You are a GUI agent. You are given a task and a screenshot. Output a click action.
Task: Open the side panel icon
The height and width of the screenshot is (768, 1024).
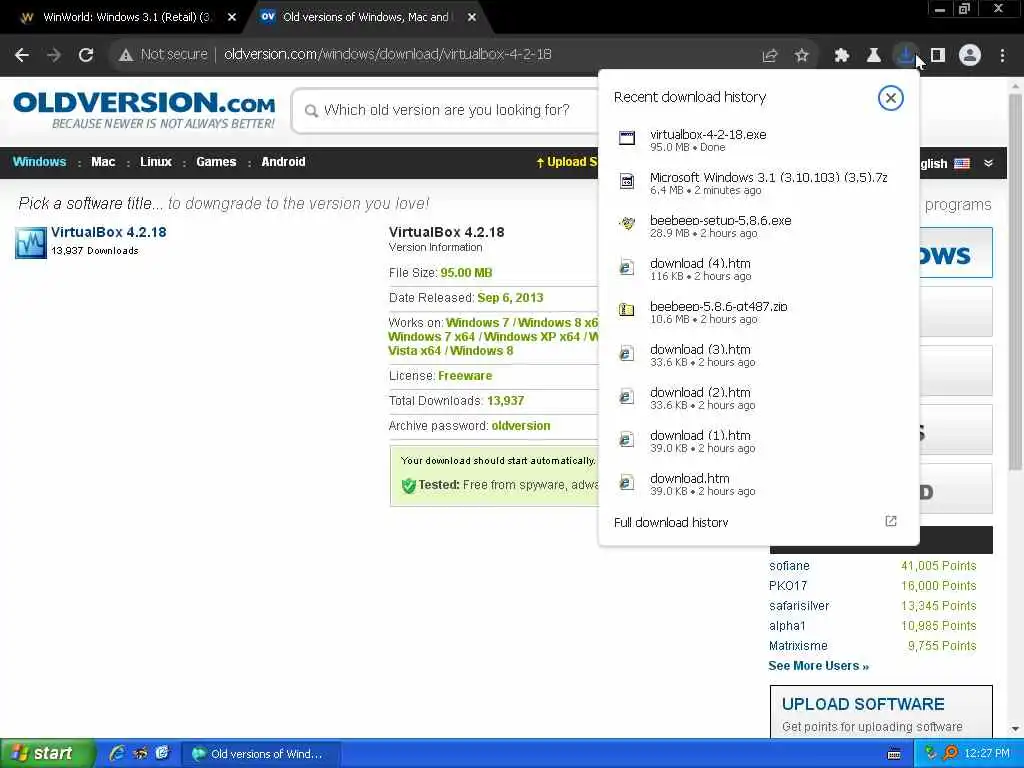click(938, 56)
